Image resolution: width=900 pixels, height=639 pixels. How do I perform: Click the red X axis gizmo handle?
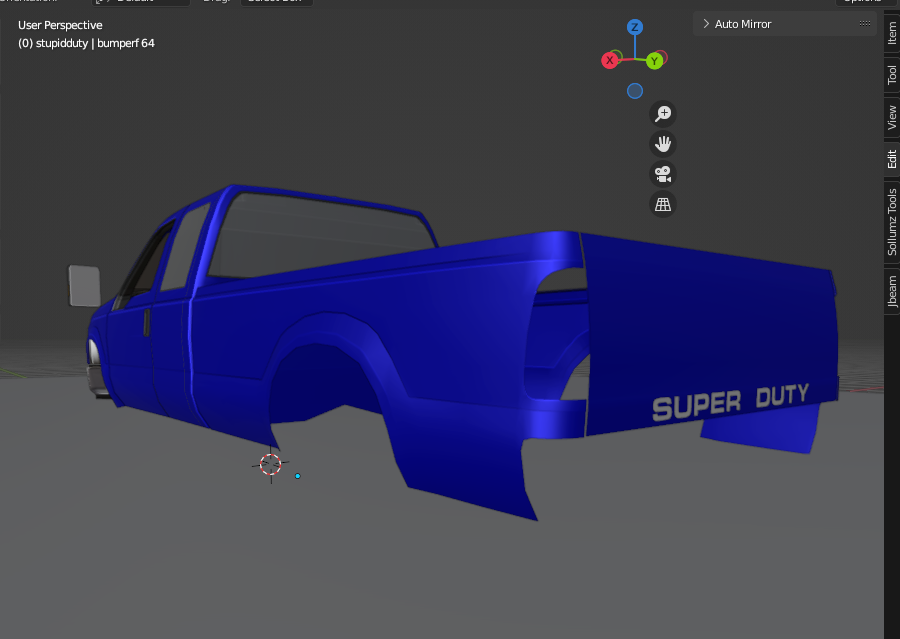[610, 60]
